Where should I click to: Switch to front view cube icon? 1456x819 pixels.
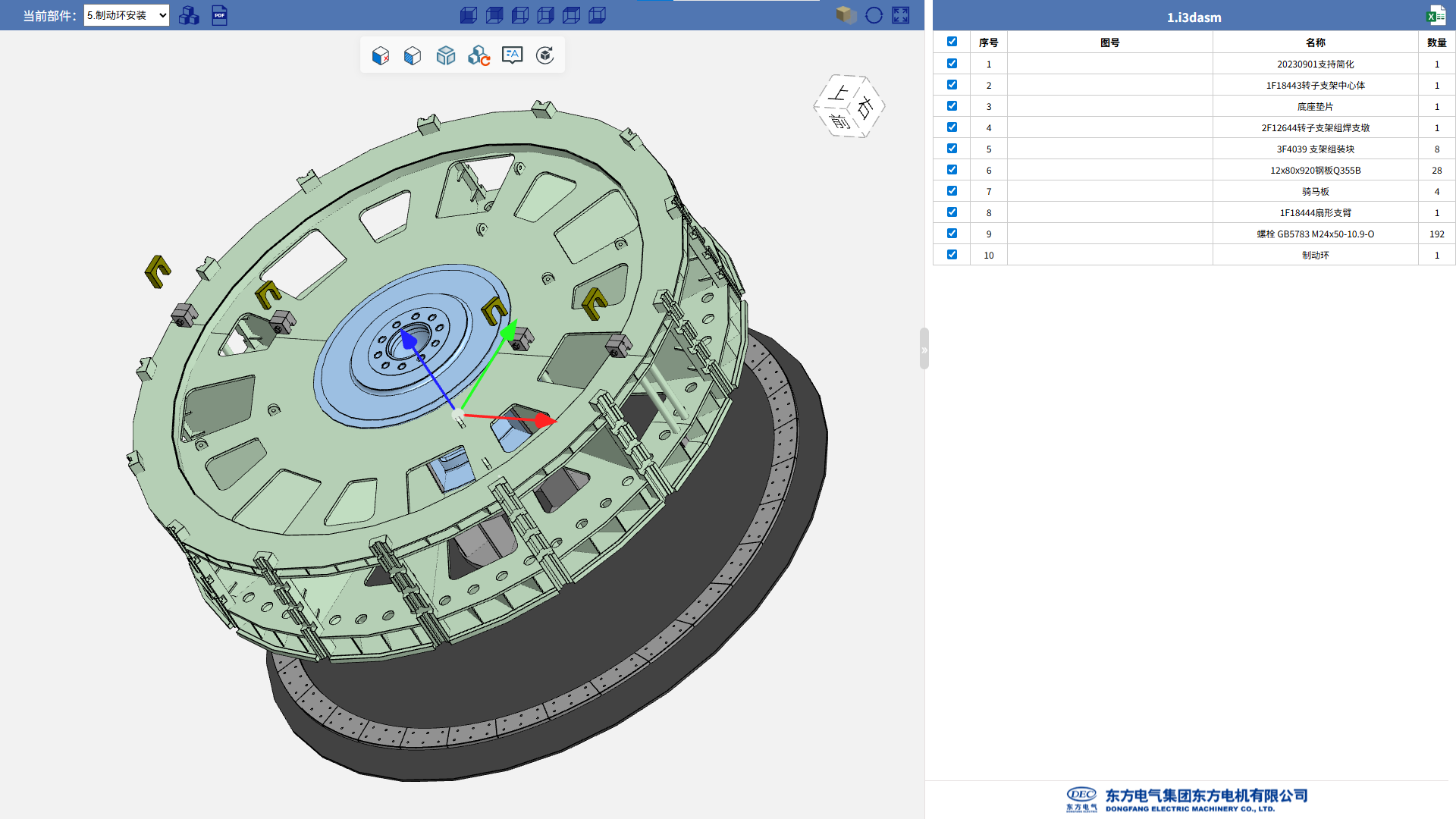click(469, 15)
